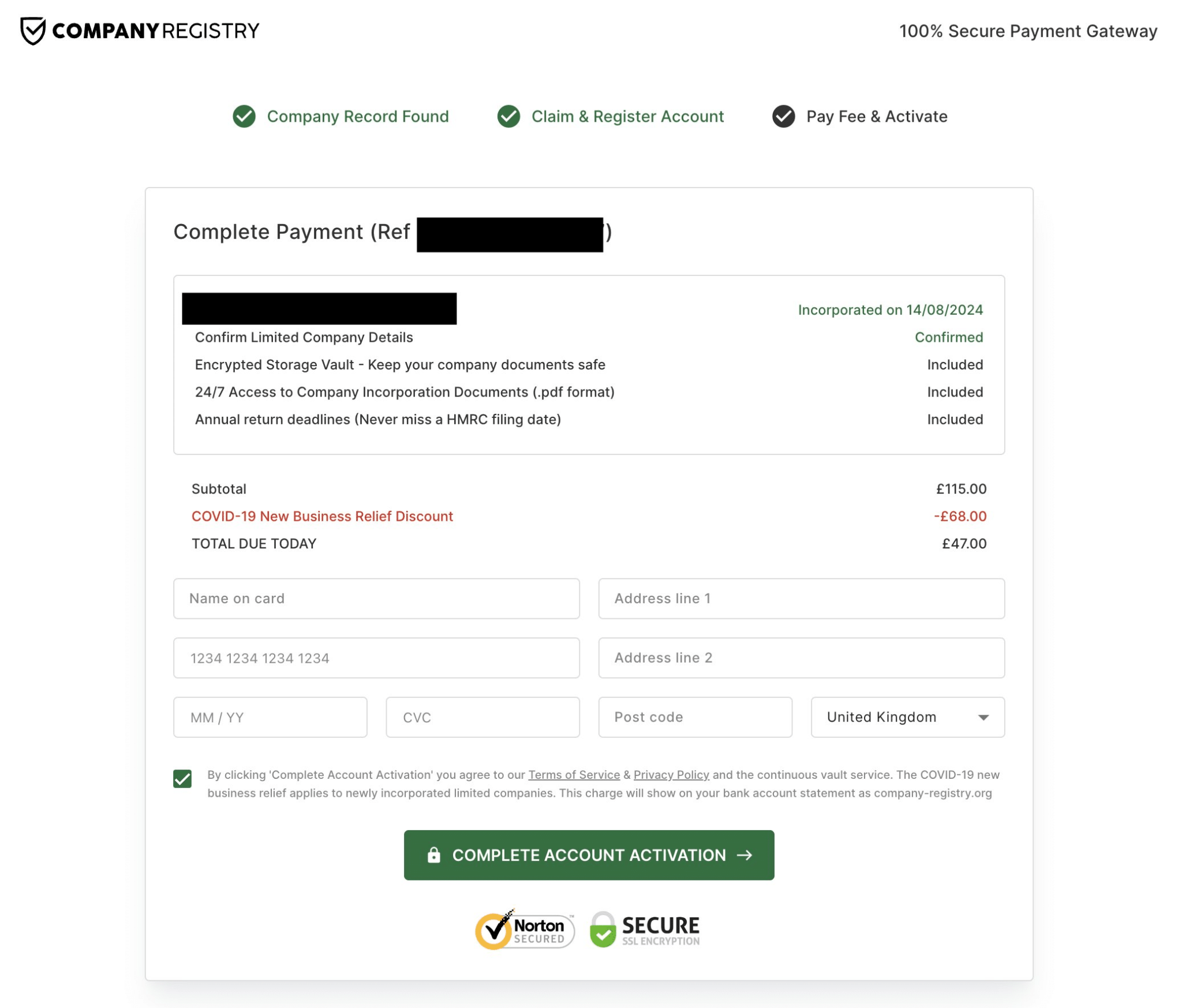Click the arrow icon inside the activation button
This screenshot has width=1182, height=1008.
(x=746, y=855)
